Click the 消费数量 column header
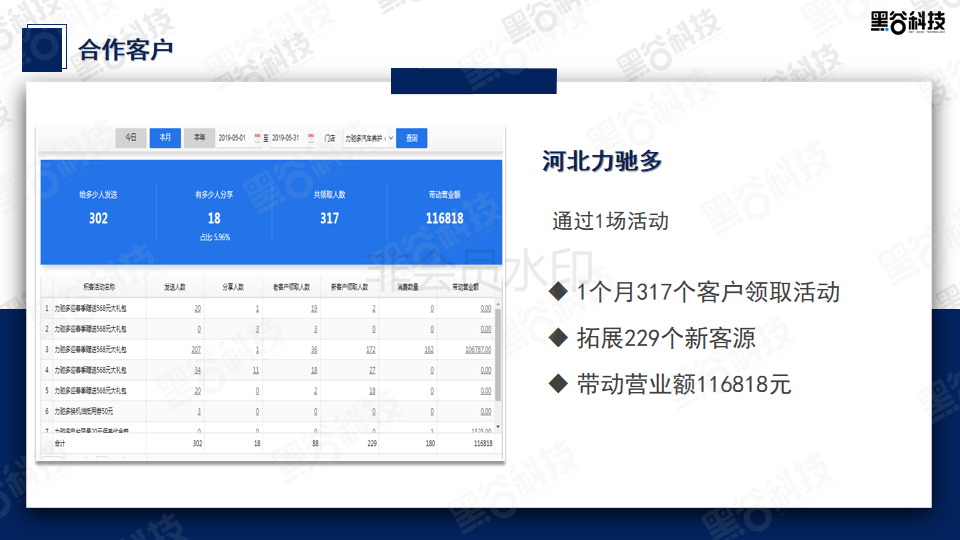 tap(408, 287)
